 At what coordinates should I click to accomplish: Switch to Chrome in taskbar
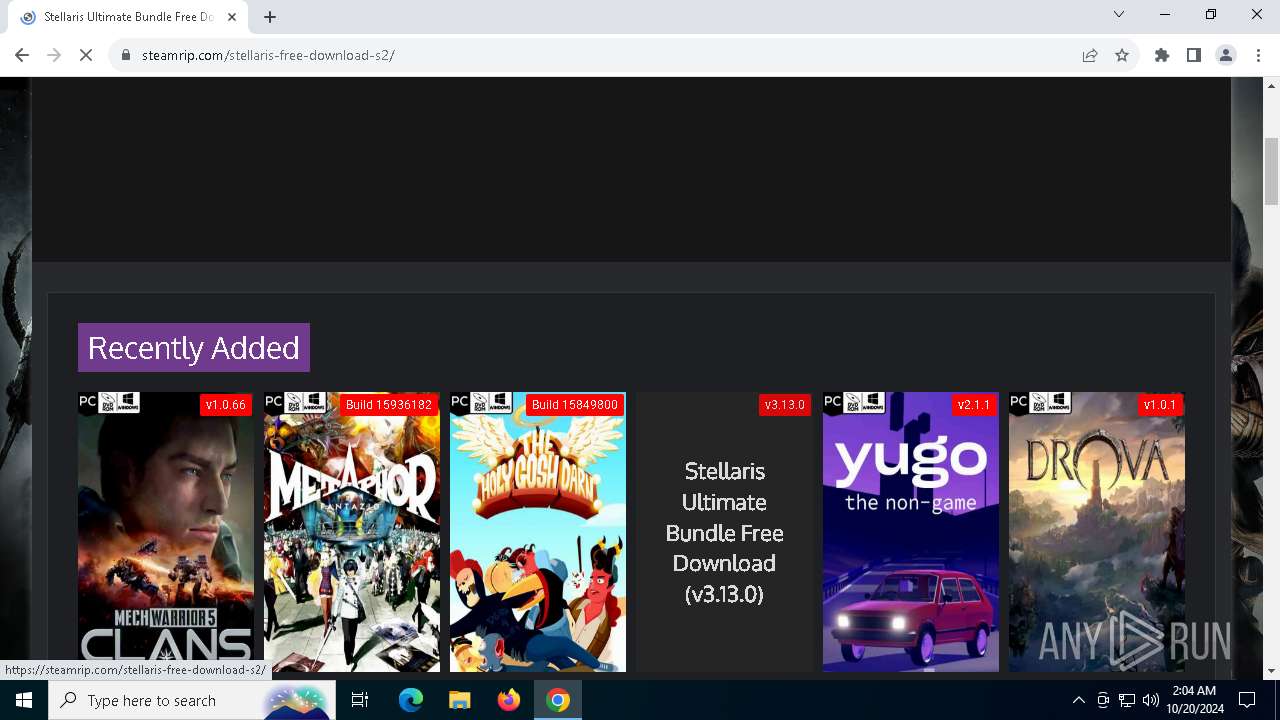558,700
